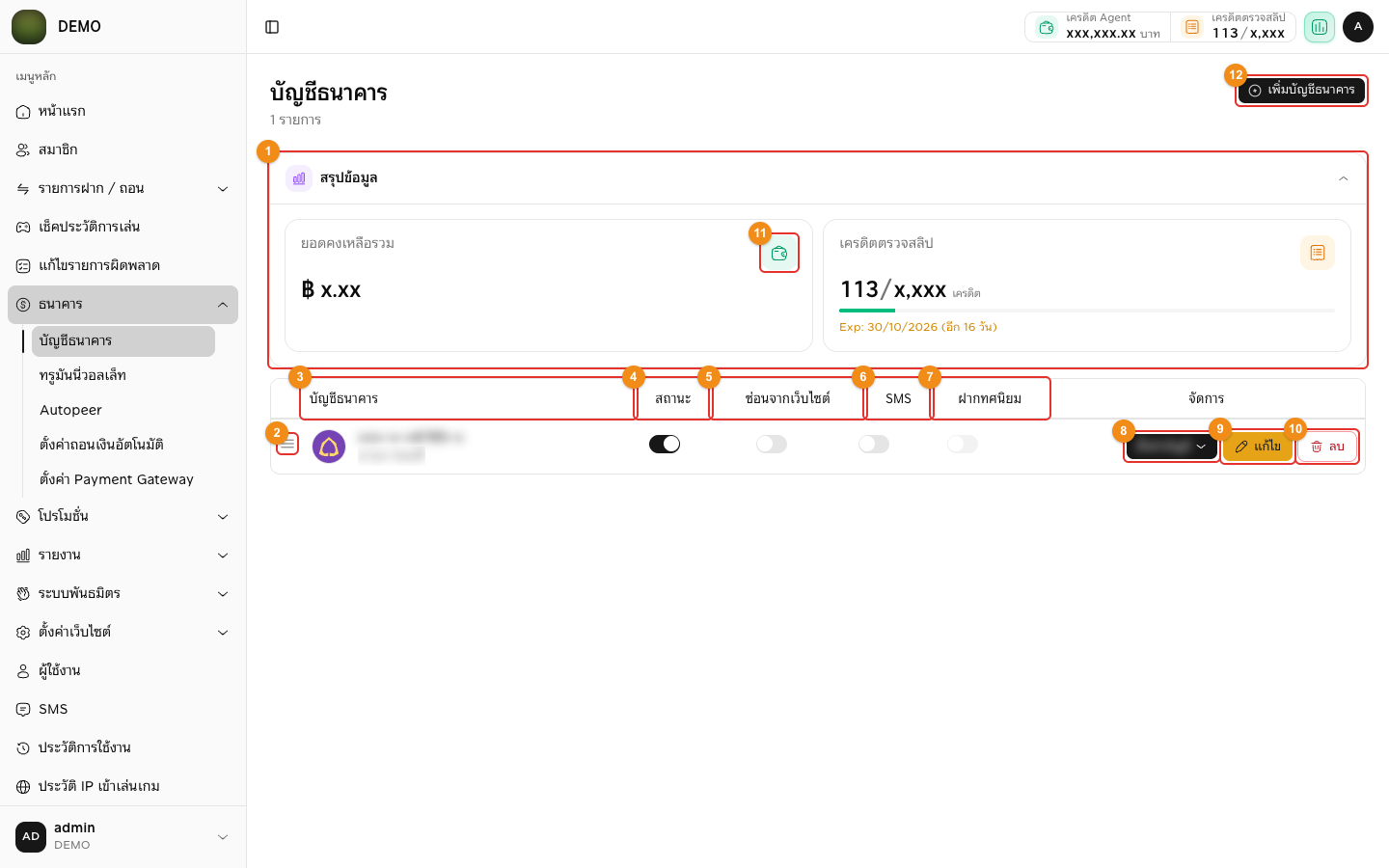Click the red ลบ delete button
1389x868 pixels.
click(1327, 447)
